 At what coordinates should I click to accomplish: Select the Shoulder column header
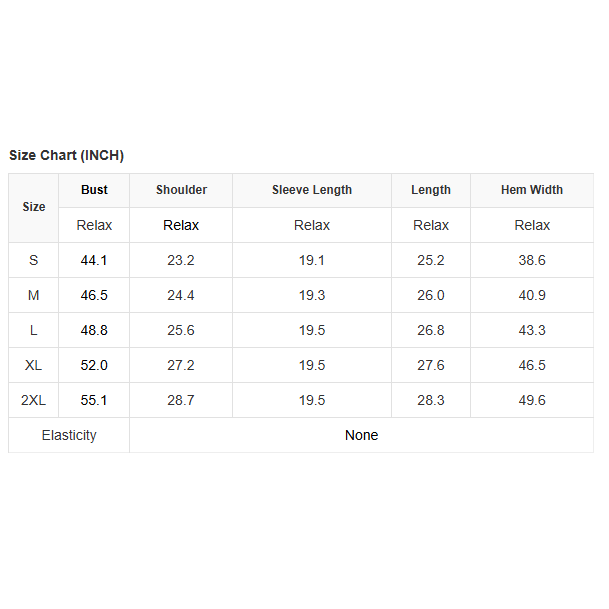181,190
